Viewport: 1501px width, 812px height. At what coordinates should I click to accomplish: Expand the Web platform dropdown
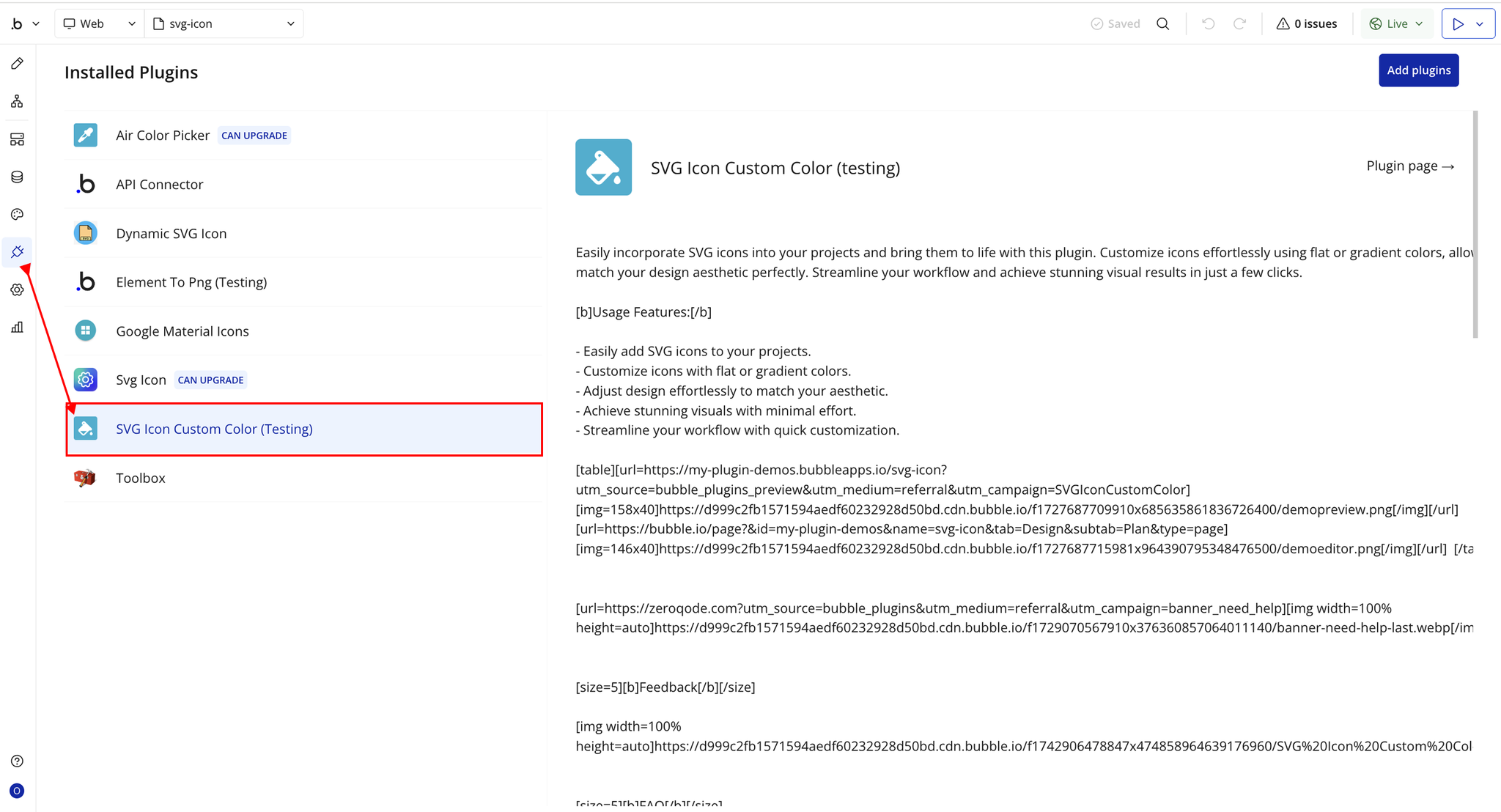tap(99, 23)
